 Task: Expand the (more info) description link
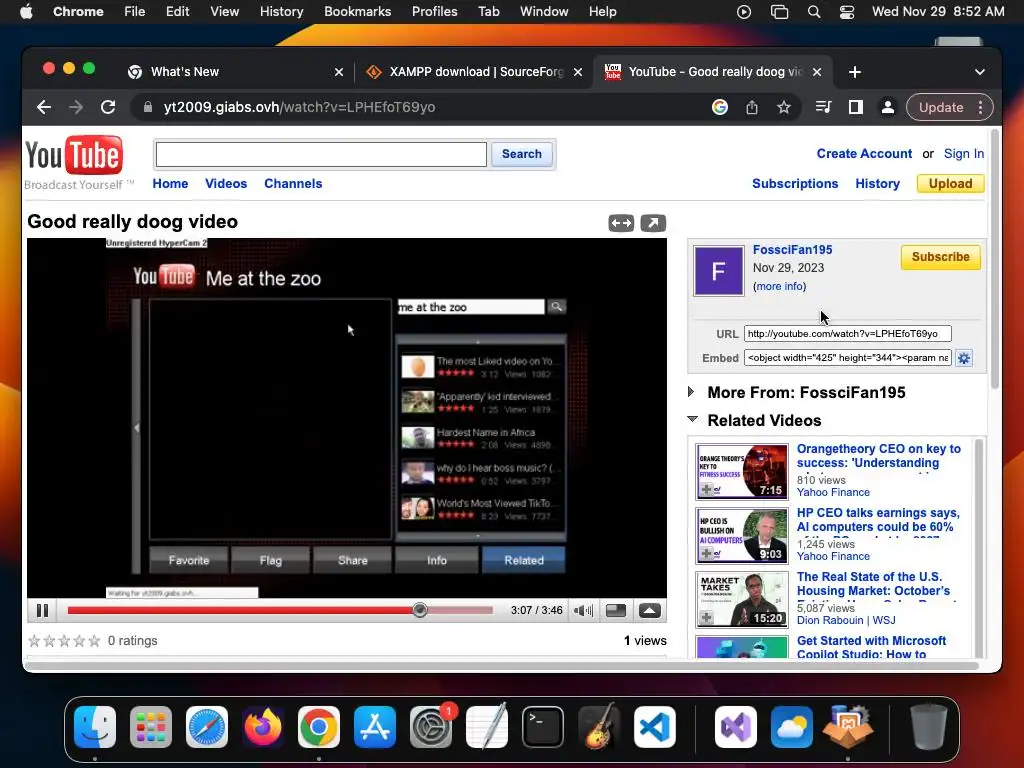779,286
